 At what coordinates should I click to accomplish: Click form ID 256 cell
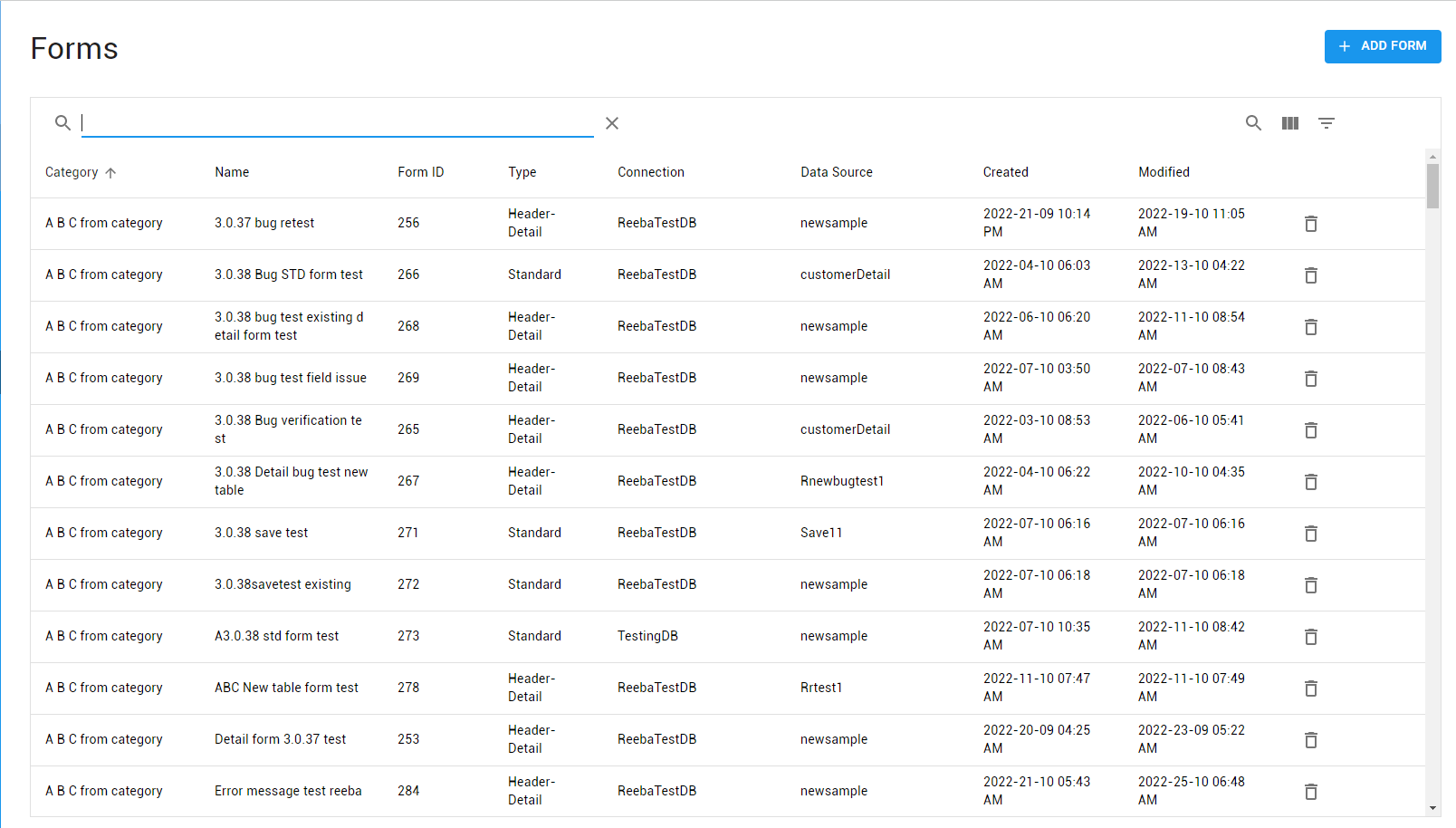pyautogui.click(x=408, y=223)
